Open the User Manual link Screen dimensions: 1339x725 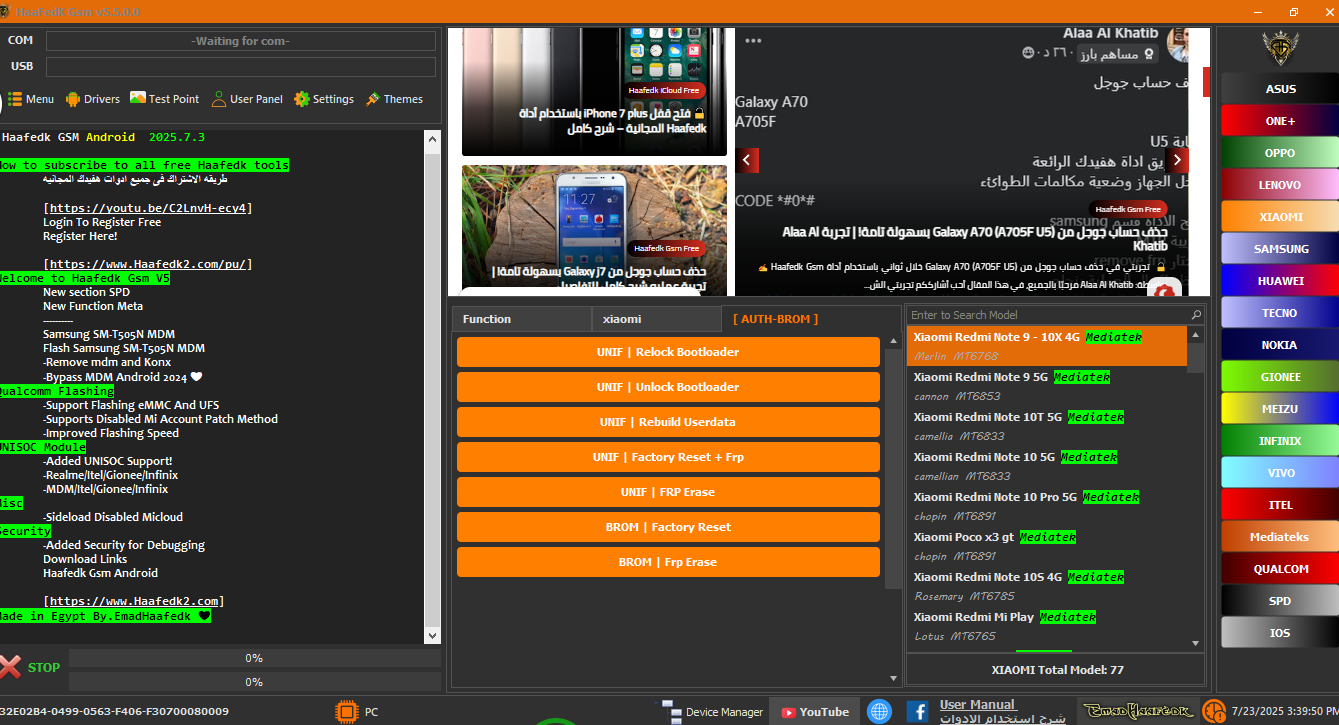click(x=977, y=705)
